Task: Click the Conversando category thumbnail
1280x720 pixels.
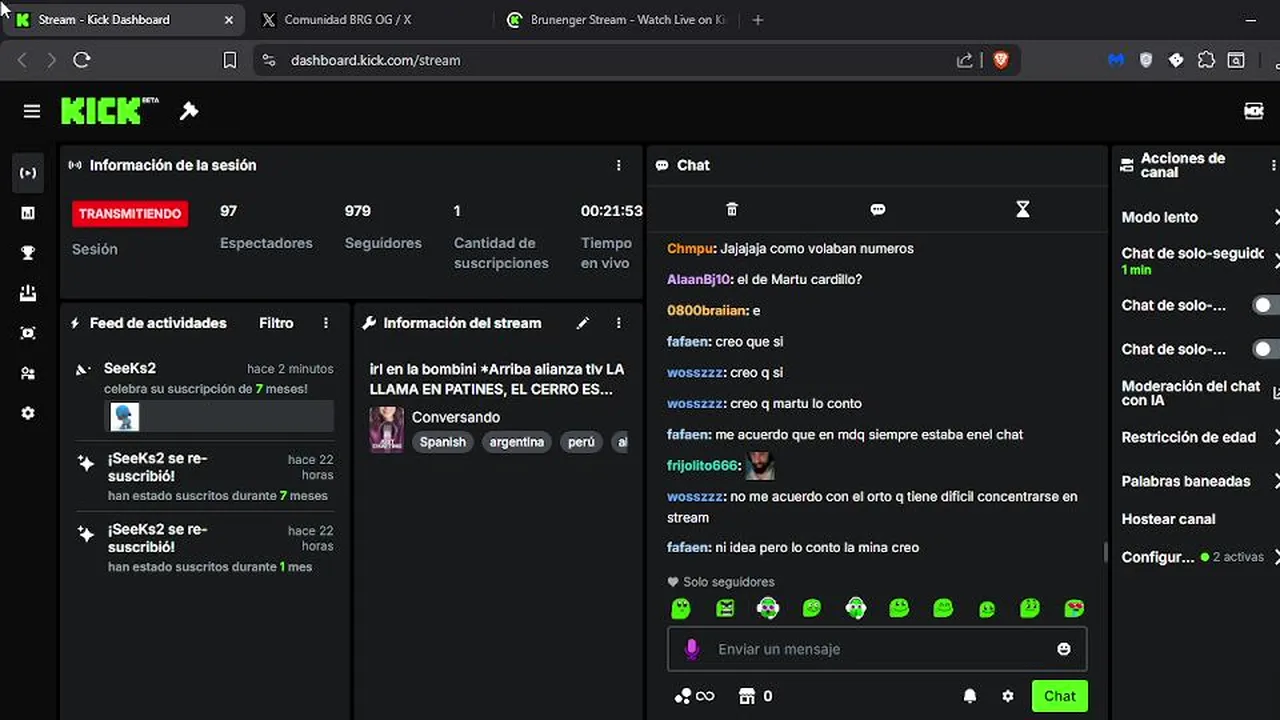Action: click(387, 430)
